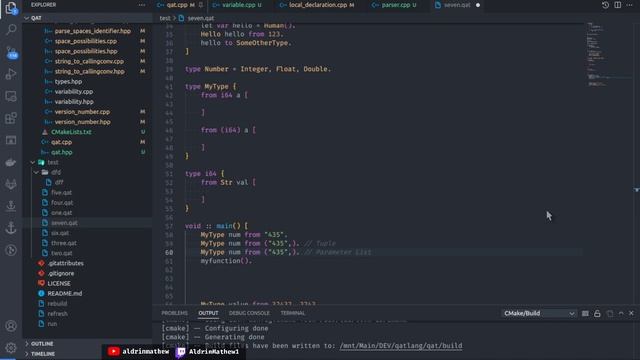Open space_possibilities.cpp file
Viewport: 640px width, 360px height.
click(x=87, y=41)
